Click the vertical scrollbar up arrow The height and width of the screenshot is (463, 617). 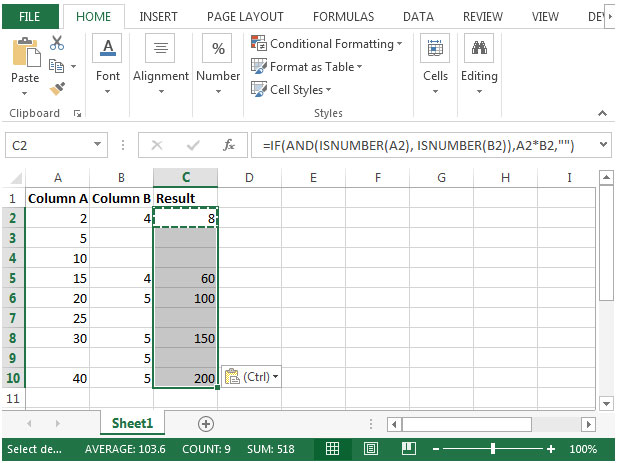(x=606, y=177)
